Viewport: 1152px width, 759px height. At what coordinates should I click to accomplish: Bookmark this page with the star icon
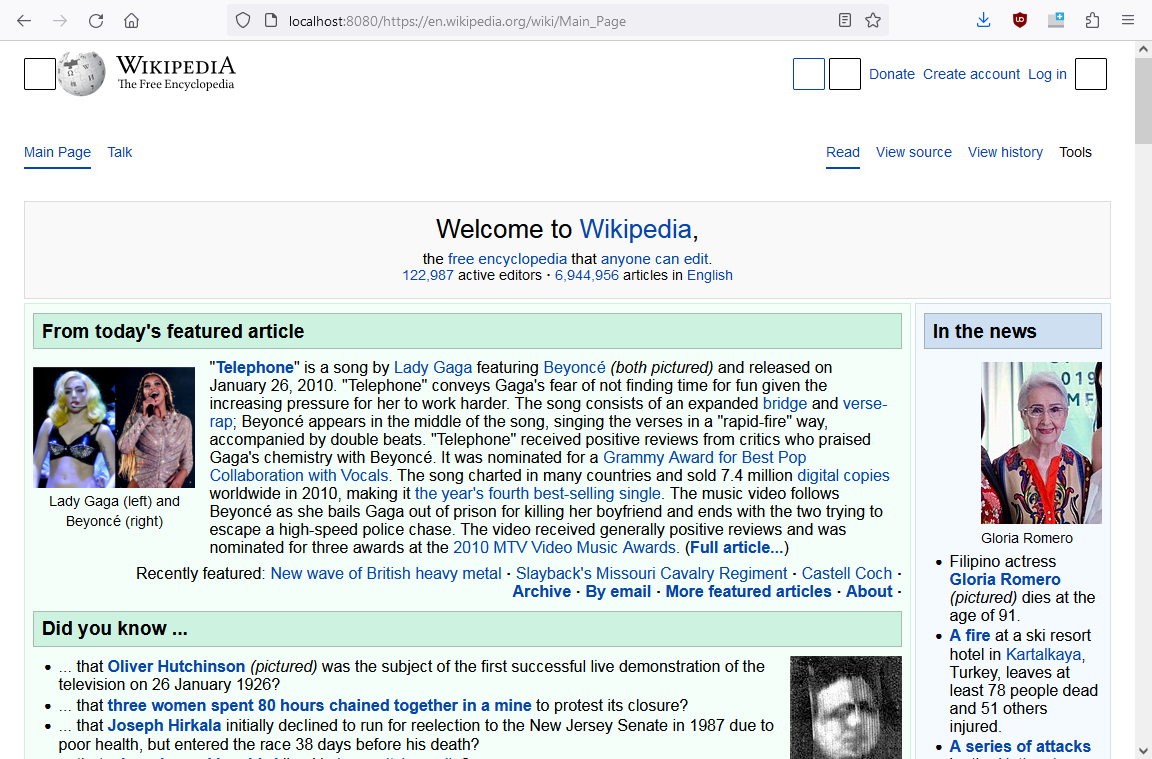coord(873,21)
